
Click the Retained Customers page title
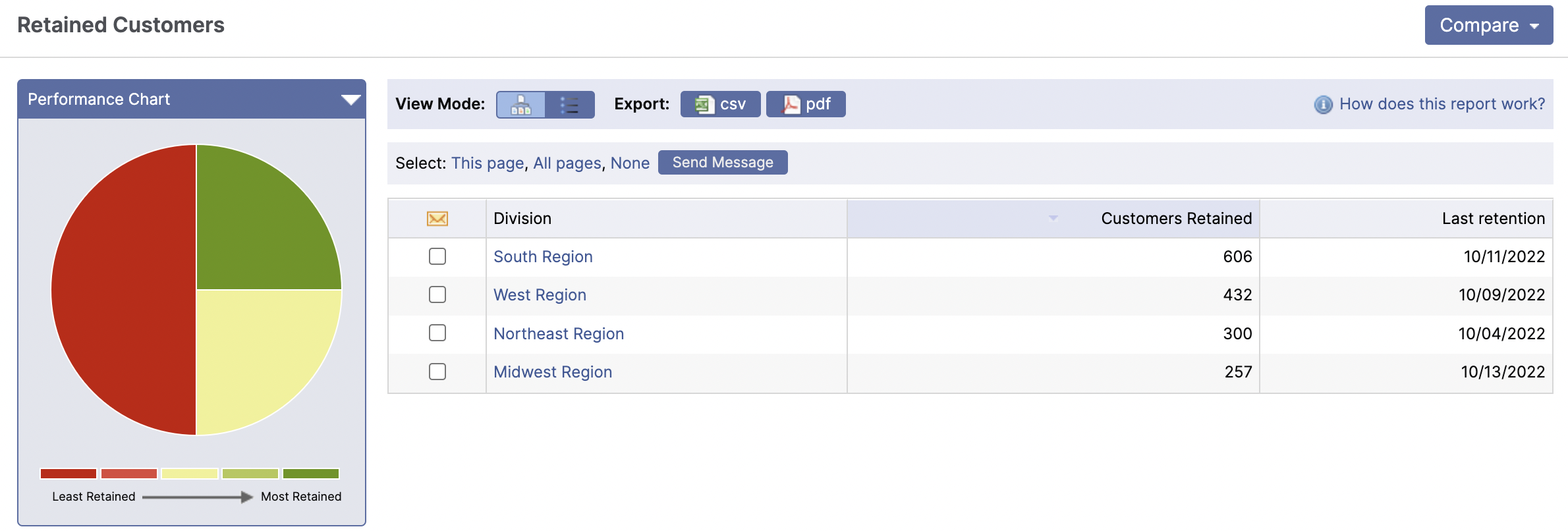tap(121, 25)
